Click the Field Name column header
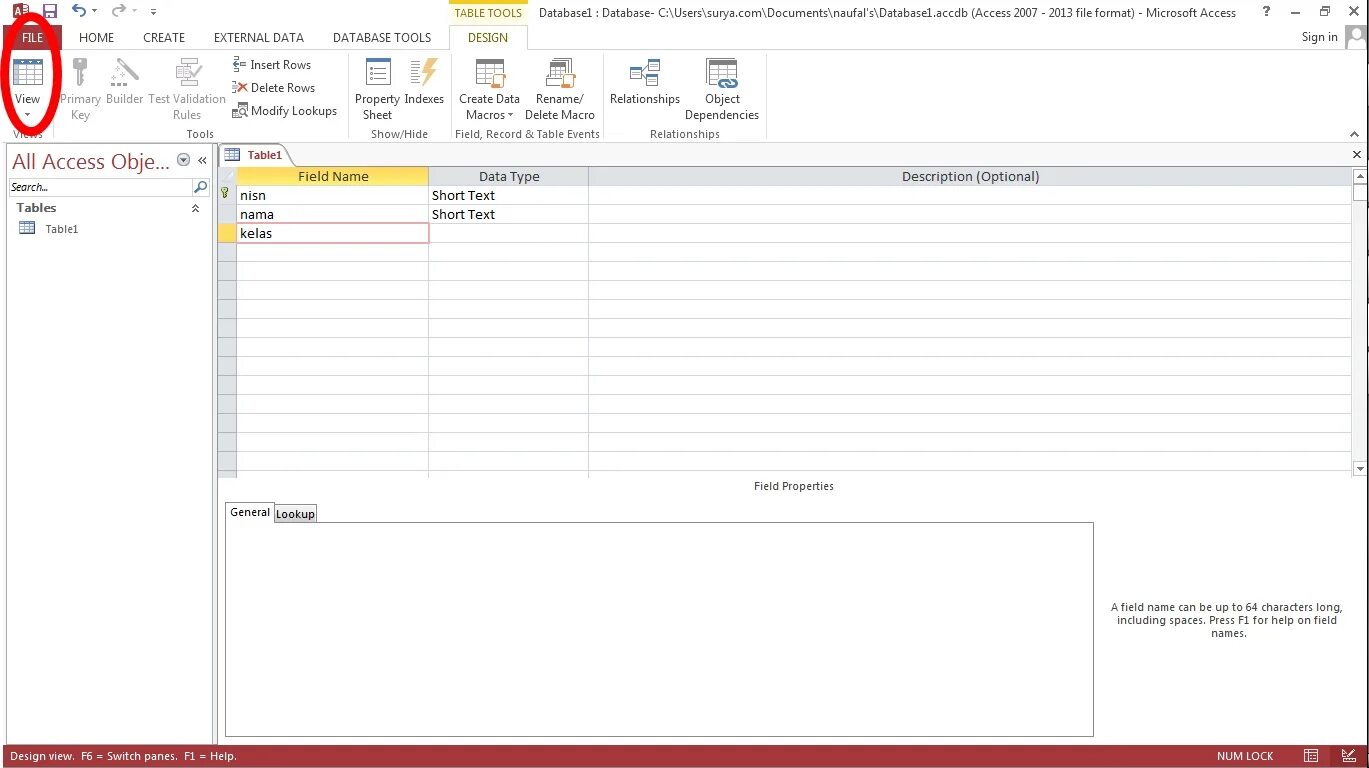Image resolution: width=1369 pixels, height=768 pixels. (x=333, y=176)
